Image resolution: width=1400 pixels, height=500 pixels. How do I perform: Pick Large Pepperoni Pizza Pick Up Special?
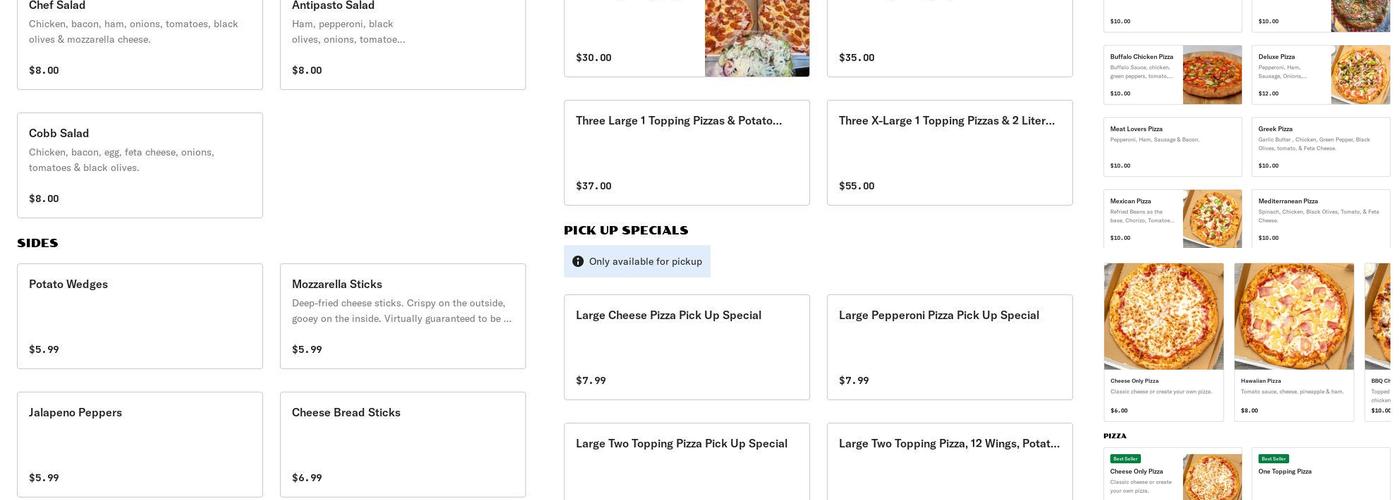coord(949,347)
